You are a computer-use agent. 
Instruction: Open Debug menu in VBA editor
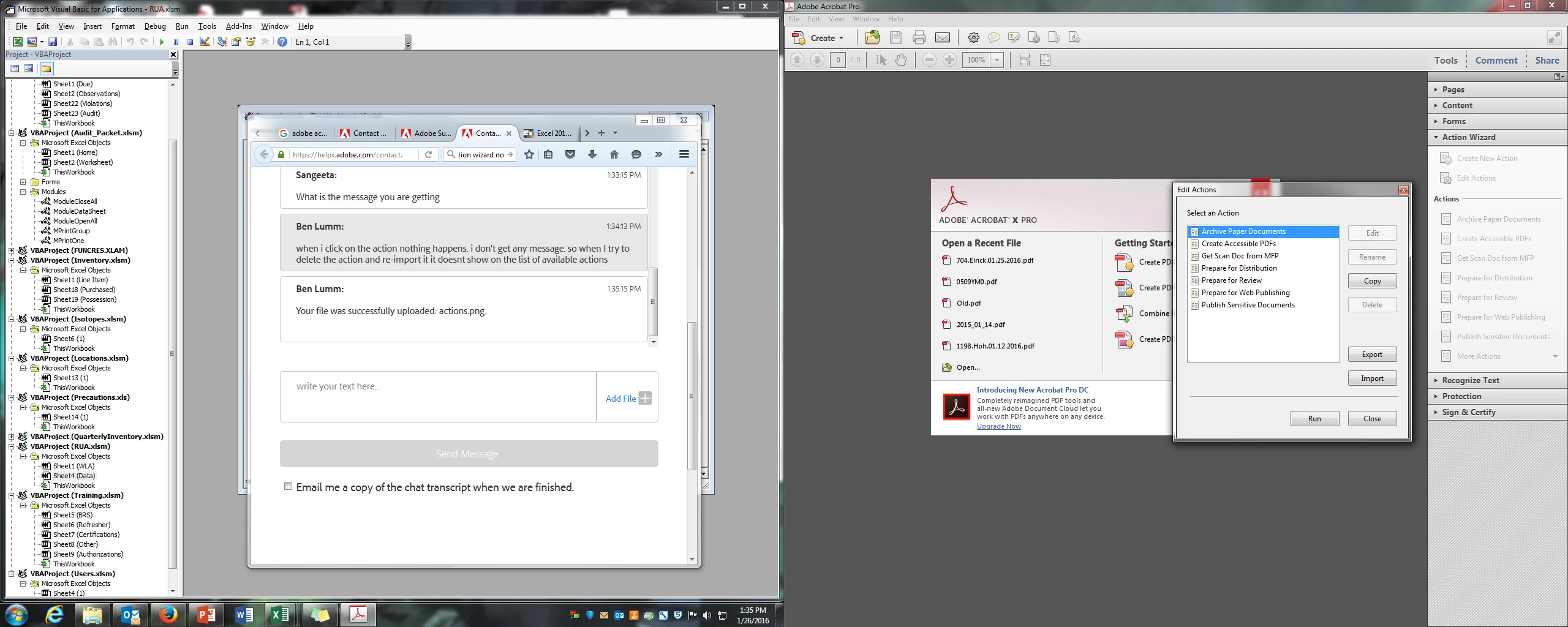[155, 26]
